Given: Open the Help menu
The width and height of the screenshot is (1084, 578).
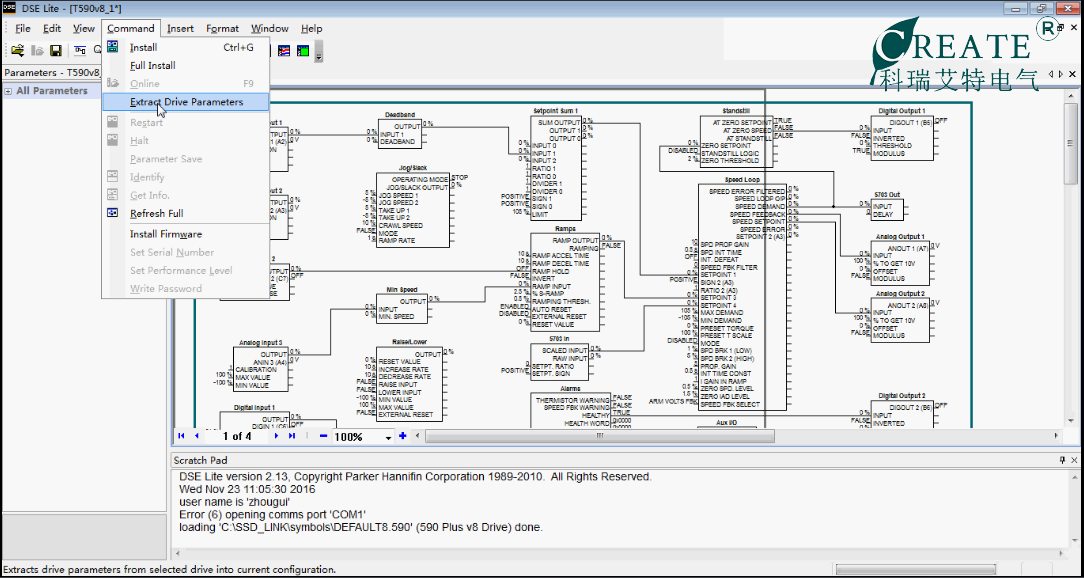Looking at the screenshot, I should pyautogui.click(x=312, y=28).
